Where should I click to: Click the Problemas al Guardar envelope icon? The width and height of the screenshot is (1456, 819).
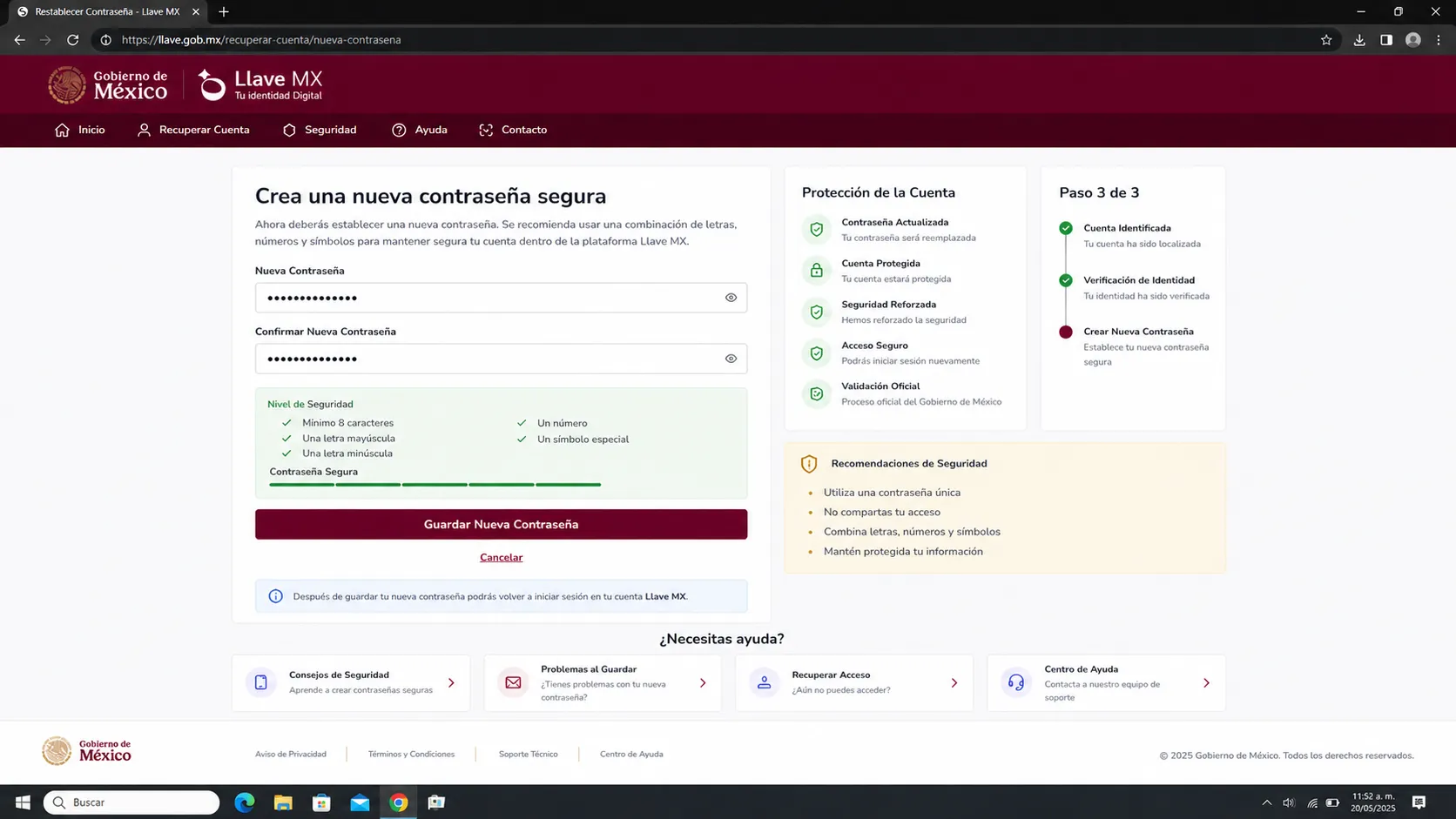[x=513, y=682]
